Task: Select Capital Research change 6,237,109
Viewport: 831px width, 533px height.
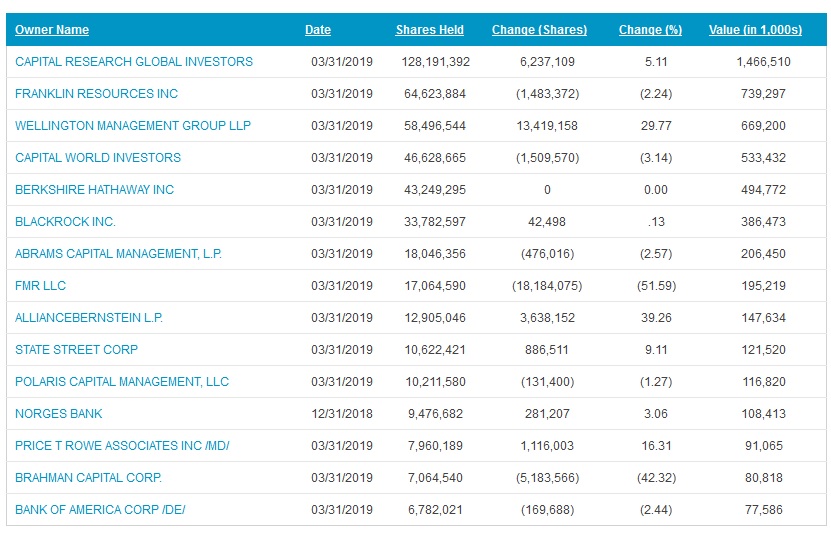Action: [x=547, y=61]
